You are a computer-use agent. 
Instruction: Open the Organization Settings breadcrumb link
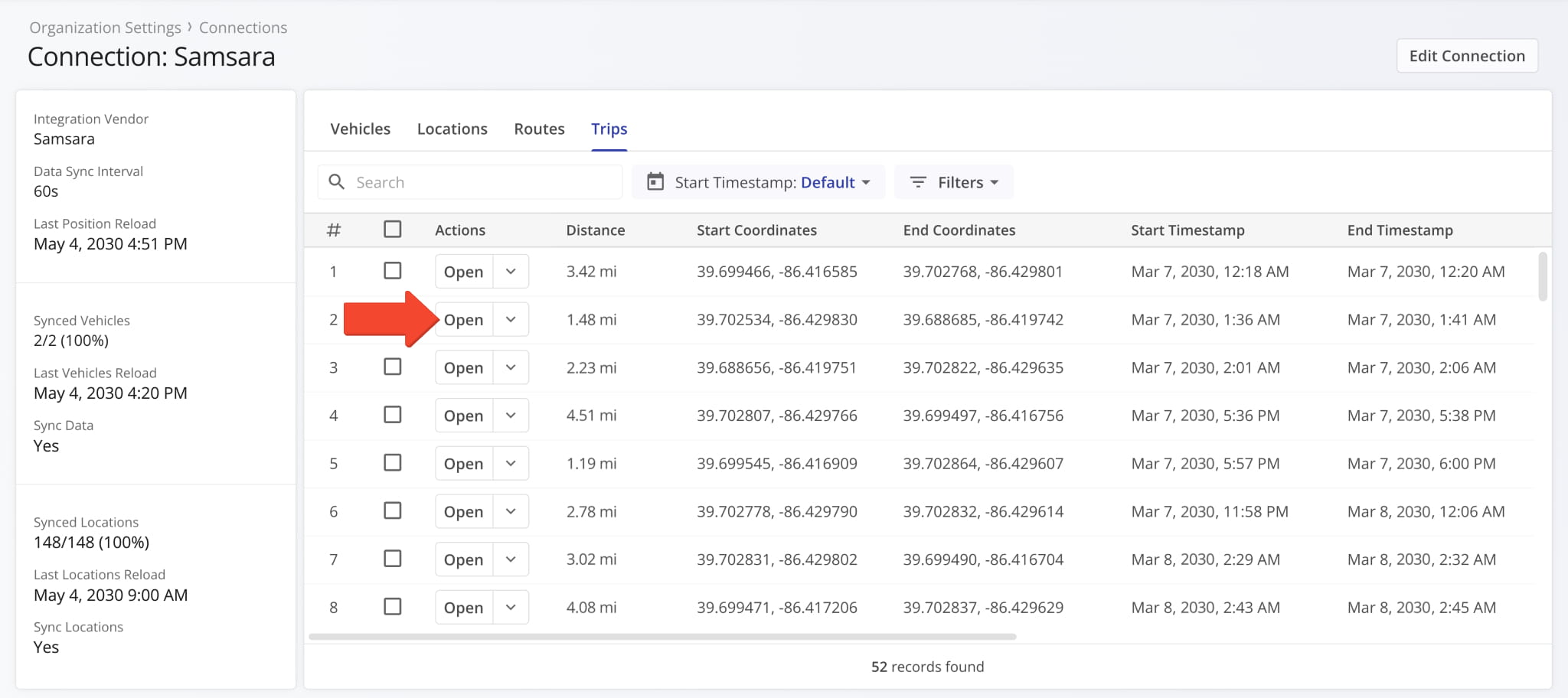click(105, 27)
